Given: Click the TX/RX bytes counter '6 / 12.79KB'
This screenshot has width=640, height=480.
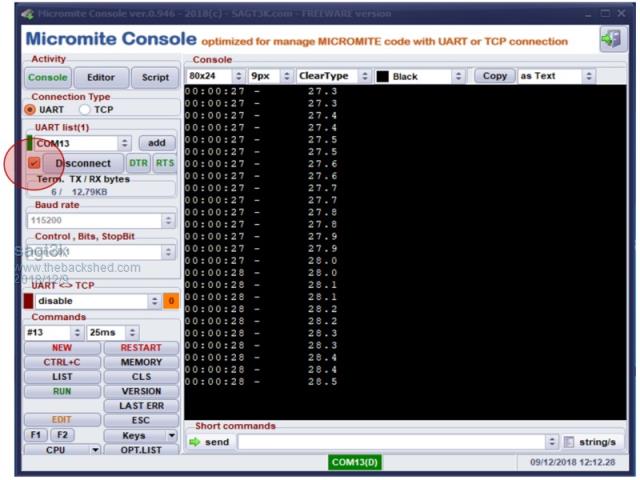Looking at the screenshot, I should [x=80, y=192].
